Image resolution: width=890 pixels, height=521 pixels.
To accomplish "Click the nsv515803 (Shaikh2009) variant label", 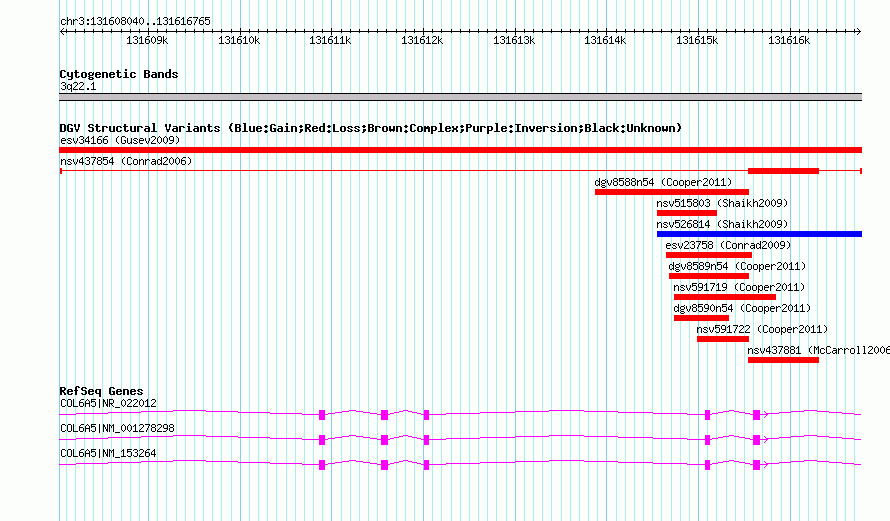I will [722, 203].
